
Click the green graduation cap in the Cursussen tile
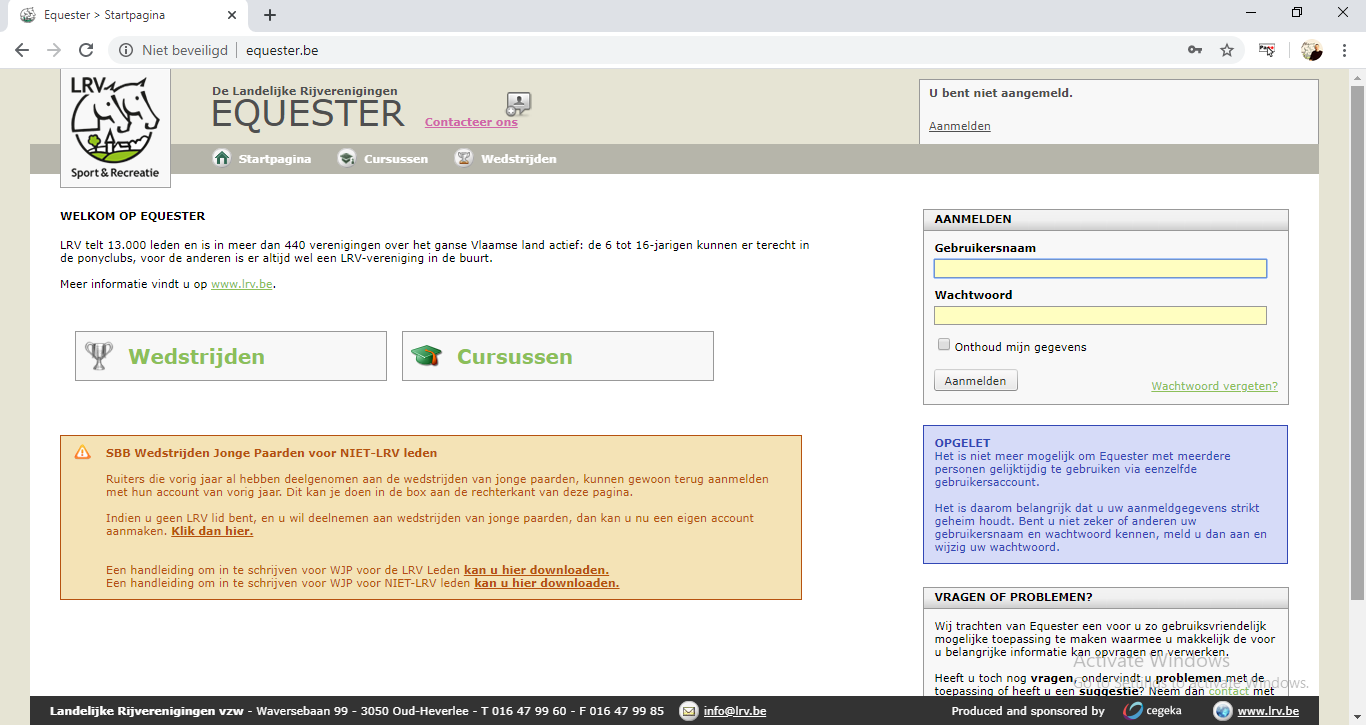coord(427,356)
